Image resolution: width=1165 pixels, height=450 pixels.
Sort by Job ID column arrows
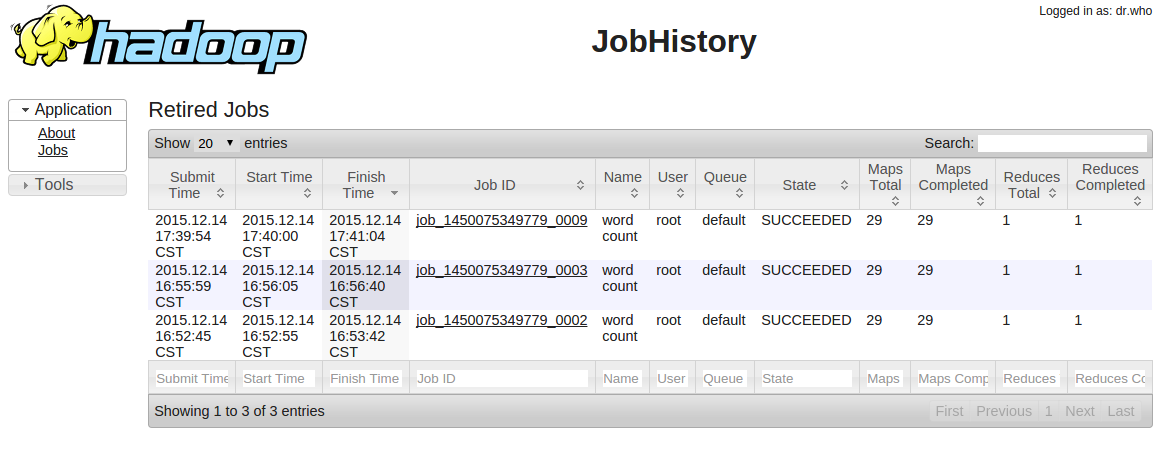pyautogui.click(x=580, y=185)
